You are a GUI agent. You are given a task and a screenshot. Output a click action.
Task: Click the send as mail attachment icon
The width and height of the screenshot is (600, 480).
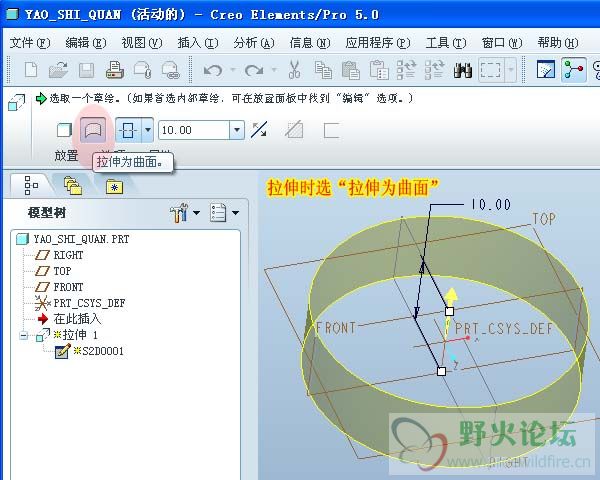[x=142, y=70]
